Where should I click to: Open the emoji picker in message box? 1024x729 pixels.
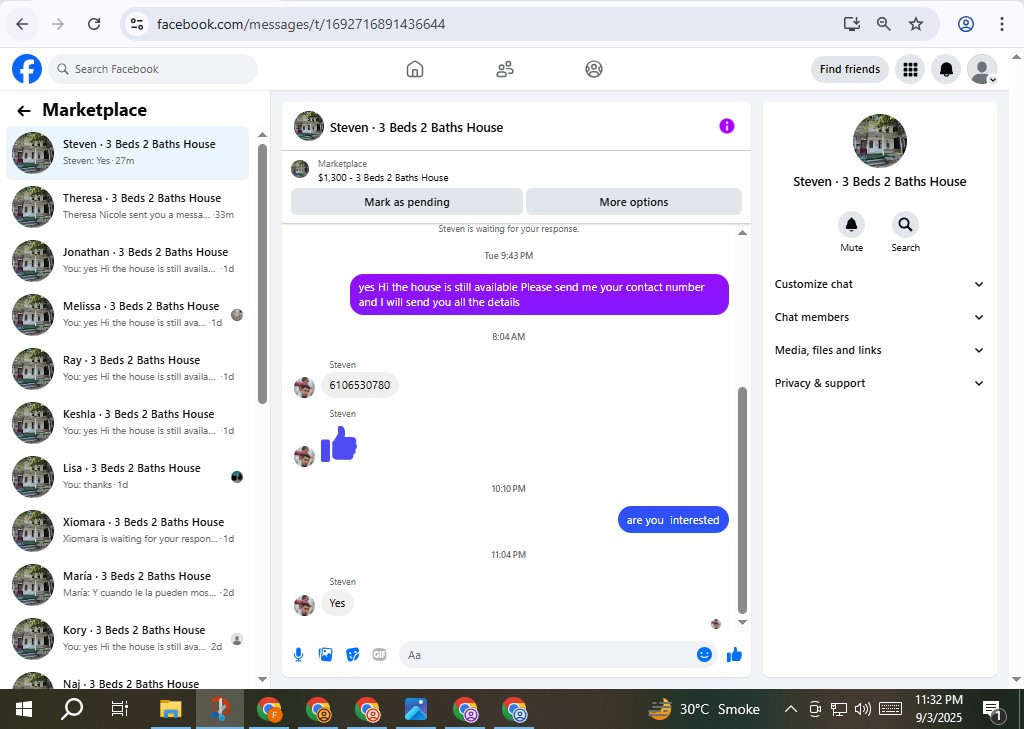coord(704,655)
